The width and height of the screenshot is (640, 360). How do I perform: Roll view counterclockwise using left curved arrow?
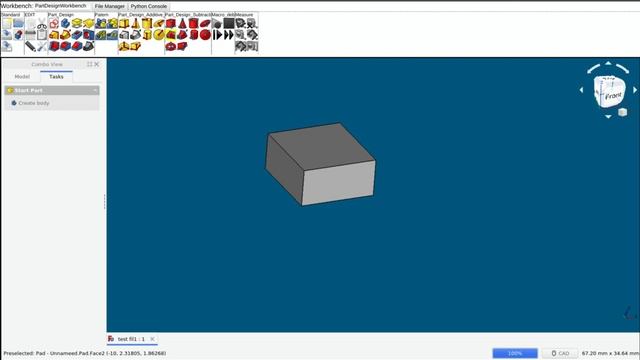click(593, 69)
